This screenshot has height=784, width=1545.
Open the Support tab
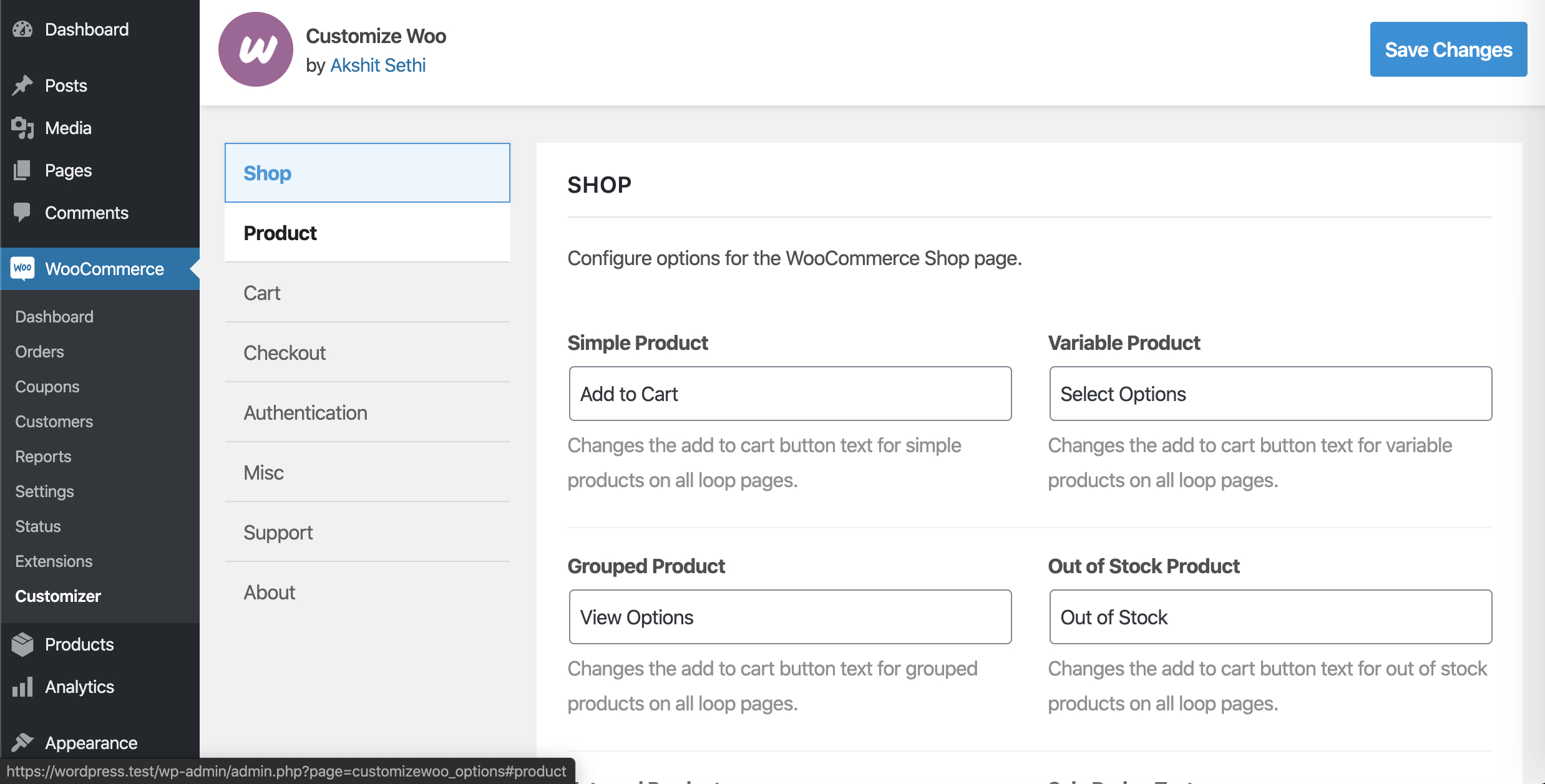pyautogui.click(x=368, y=532)
